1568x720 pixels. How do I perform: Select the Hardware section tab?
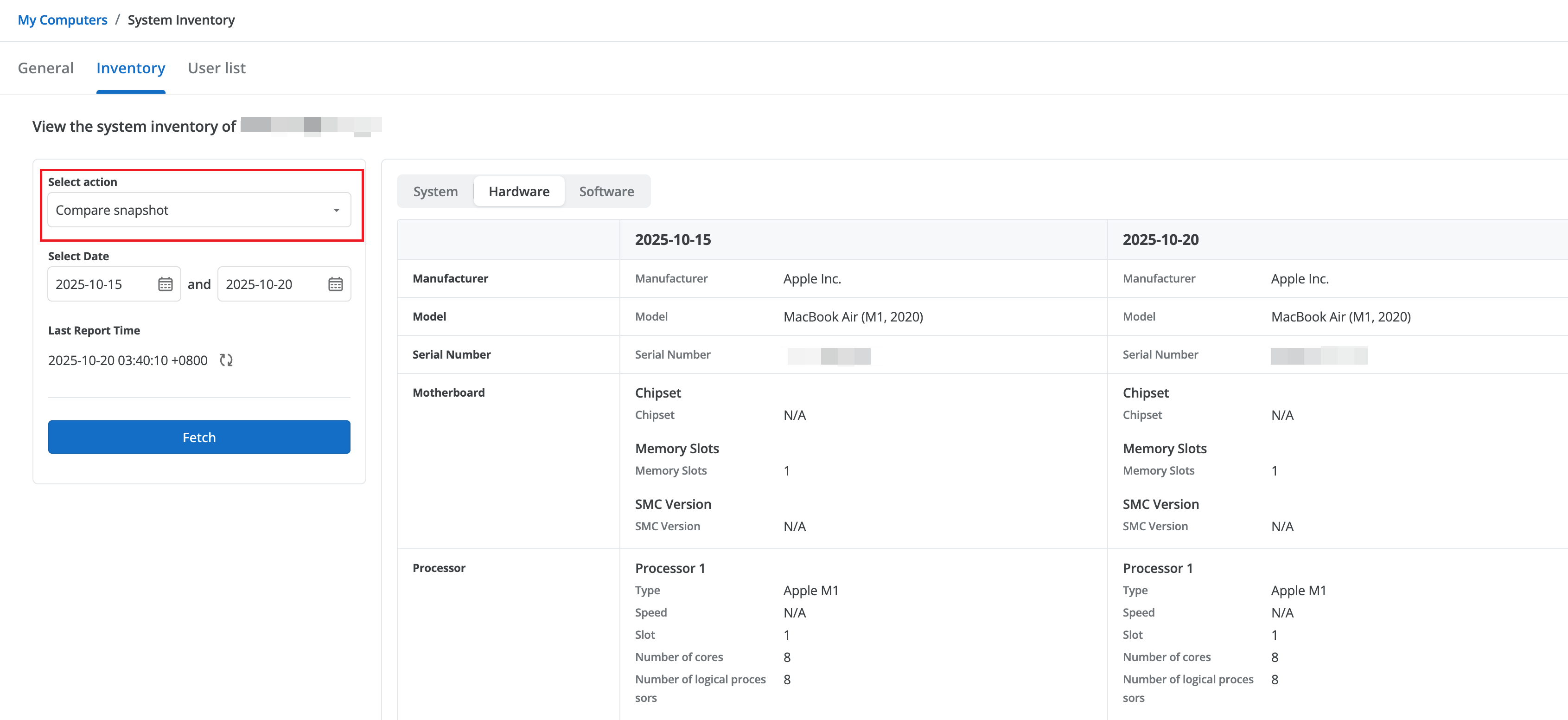(519, 191)
